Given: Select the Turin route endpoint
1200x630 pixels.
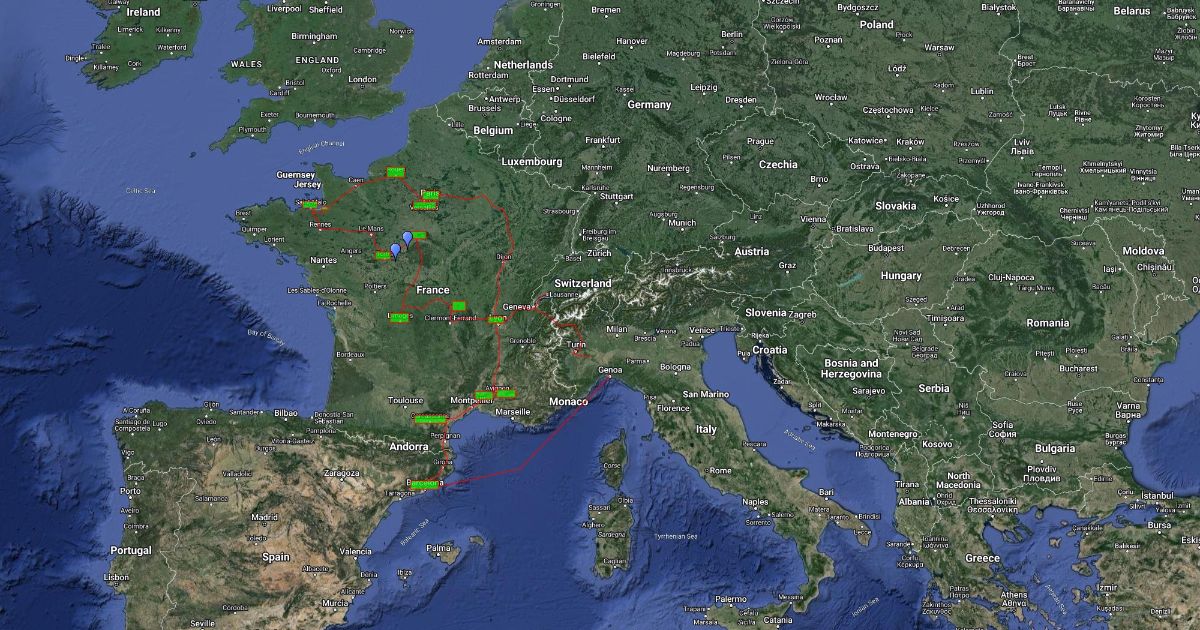Looking at the screenshot, I should coord(577,350).
